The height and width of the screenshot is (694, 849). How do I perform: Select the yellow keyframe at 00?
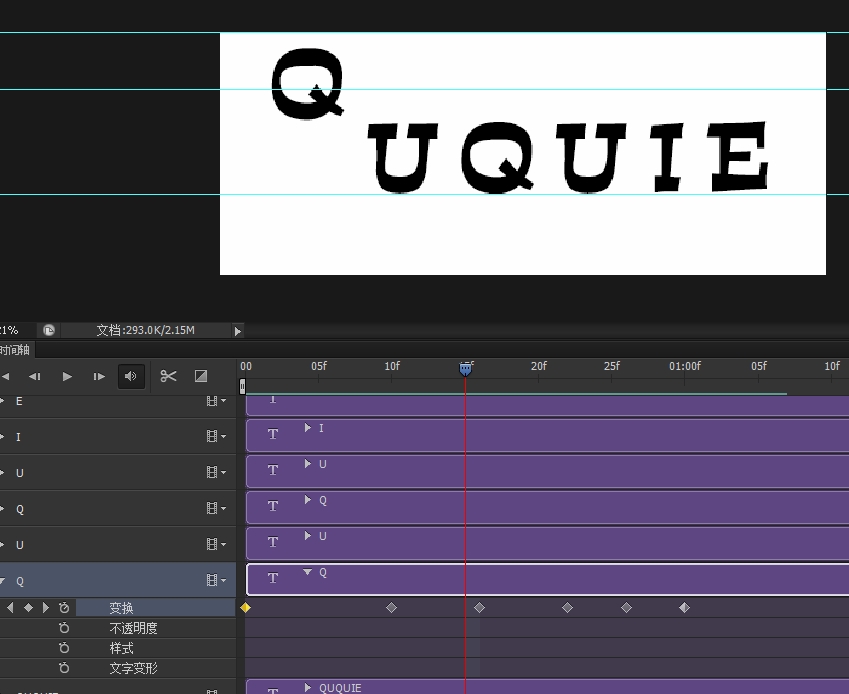pyautogui.click(x=245, y=608)
